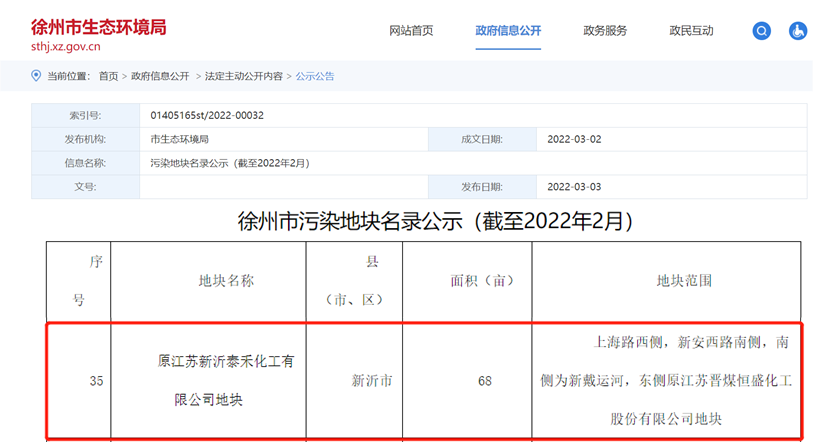Click 原江苏新沂泰禾化工有限公司地块 cell

click(208, 381)
